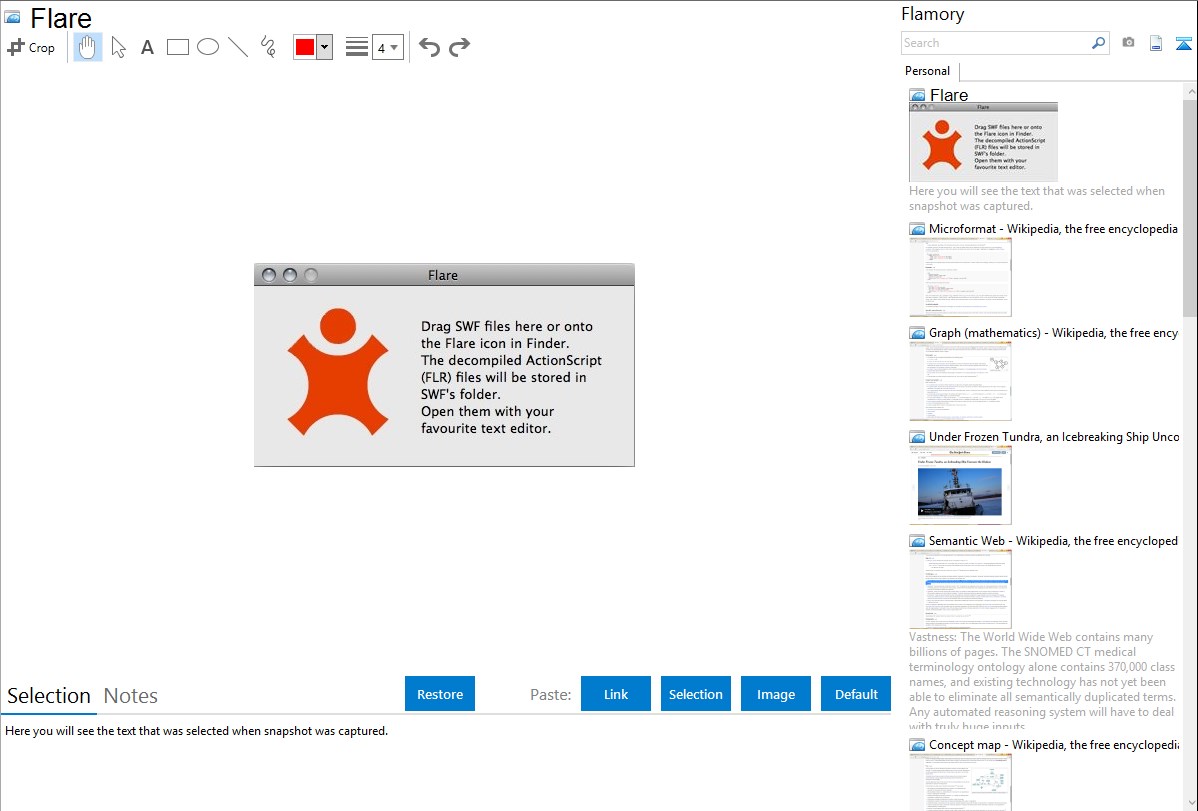
Task: Undo the last edit
Action: [429, 47]
